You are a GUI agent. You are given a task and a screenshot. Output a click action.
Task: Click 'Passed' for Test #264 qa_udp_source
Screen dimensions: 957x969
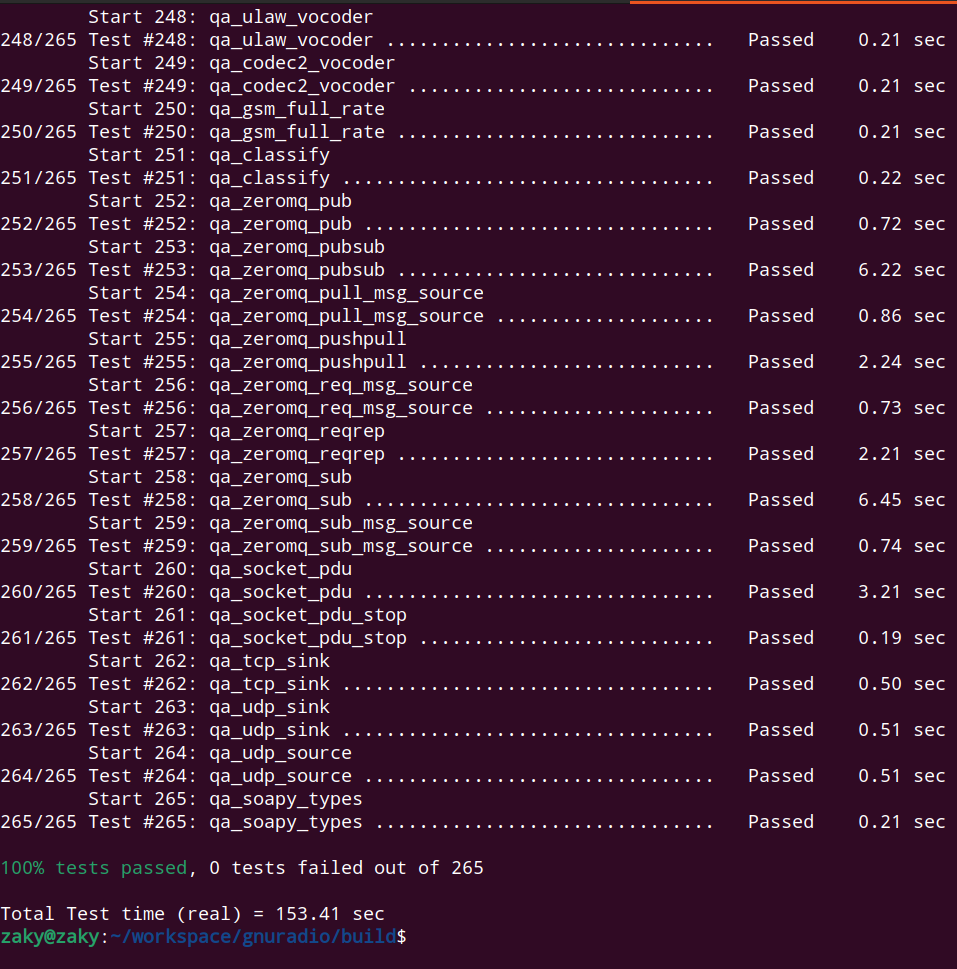point(780,776)
